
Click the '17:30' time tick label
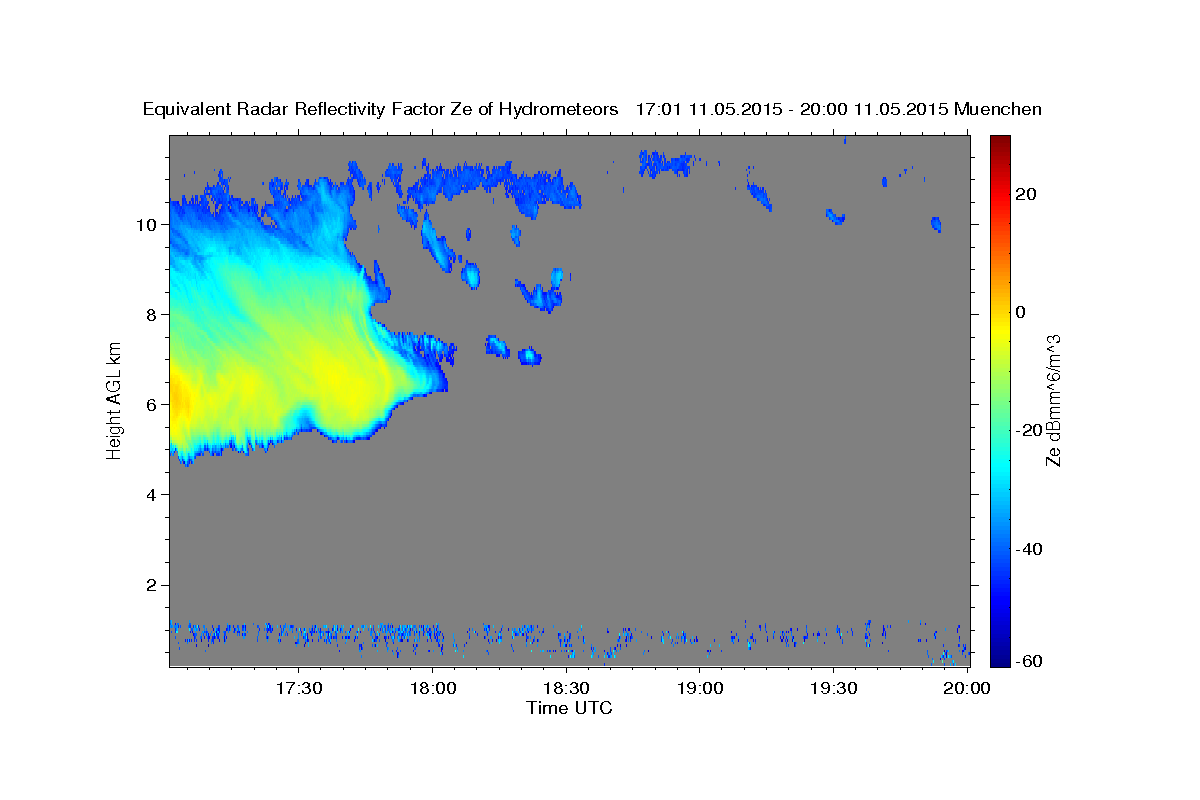pos(299,689)
